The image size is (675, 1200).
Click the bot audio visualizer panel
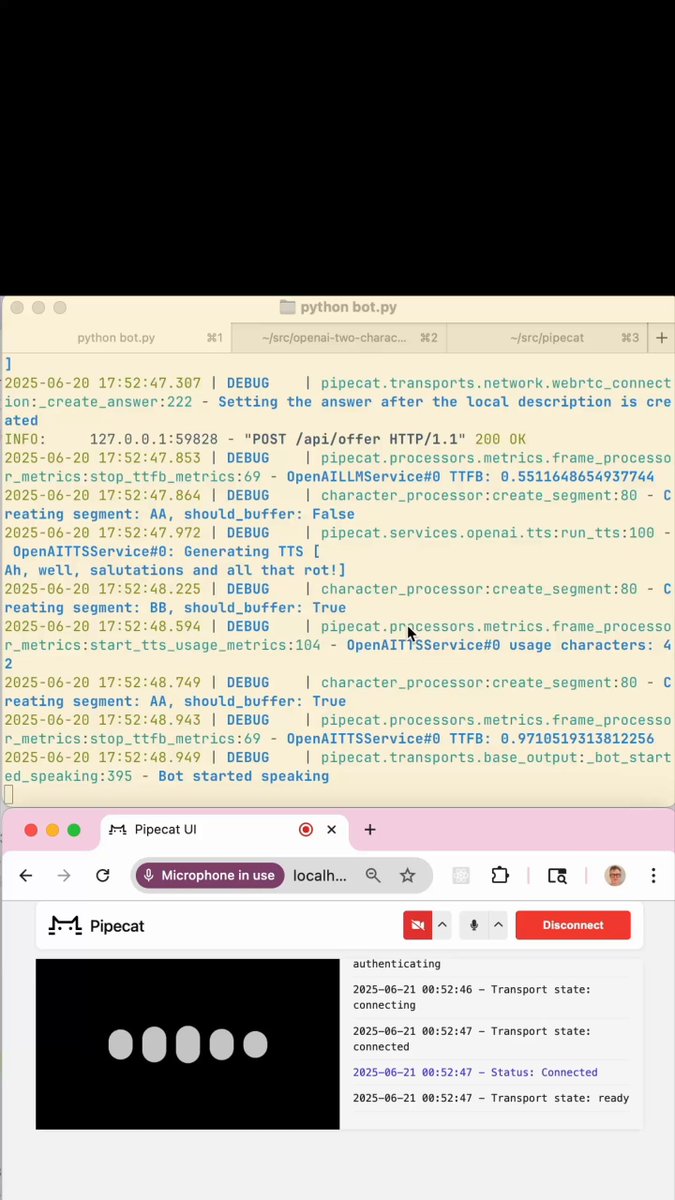coord(188,1044)
